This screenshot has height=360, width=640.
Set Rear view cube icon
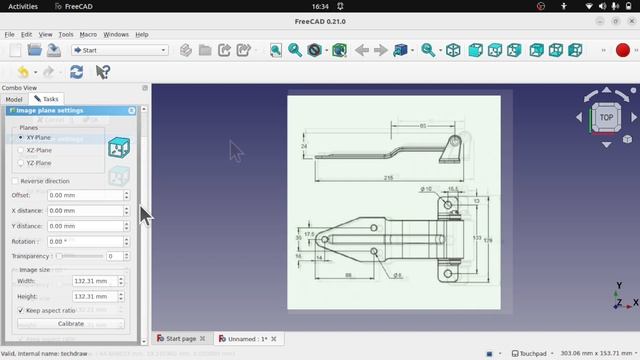(x=536, y=50)
